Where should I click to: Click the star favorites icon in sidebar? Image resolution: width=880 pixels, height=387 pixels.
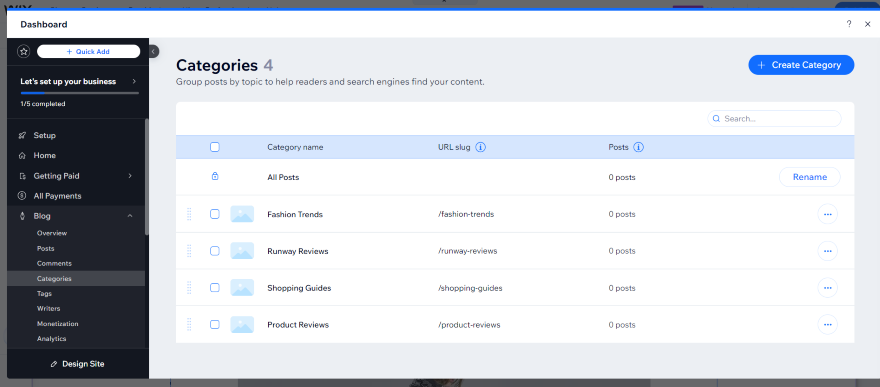(24, 52)
